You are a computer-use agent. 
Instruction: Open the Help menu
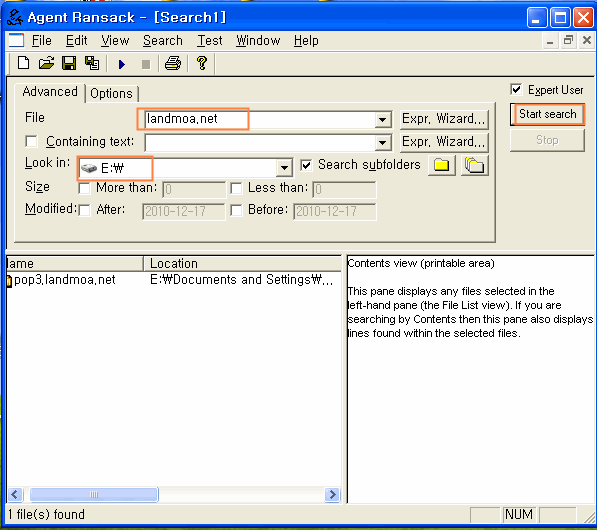click(x=306, y=40)
